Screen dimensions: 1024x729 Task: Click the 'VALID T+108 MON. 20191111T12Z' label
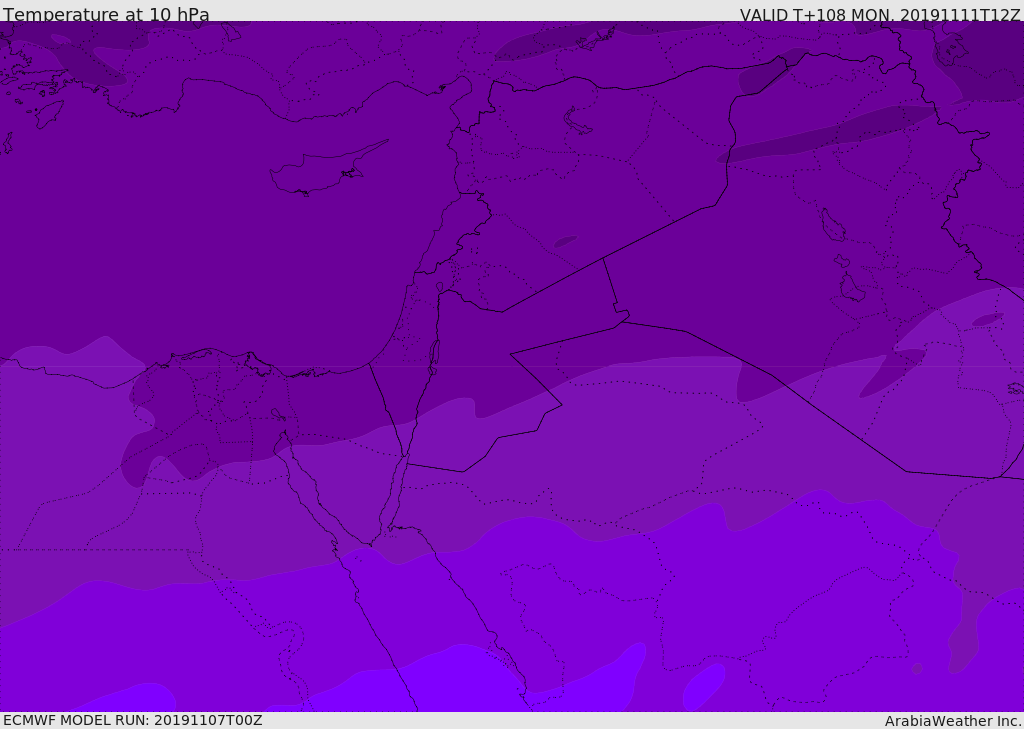pos(880,14)
